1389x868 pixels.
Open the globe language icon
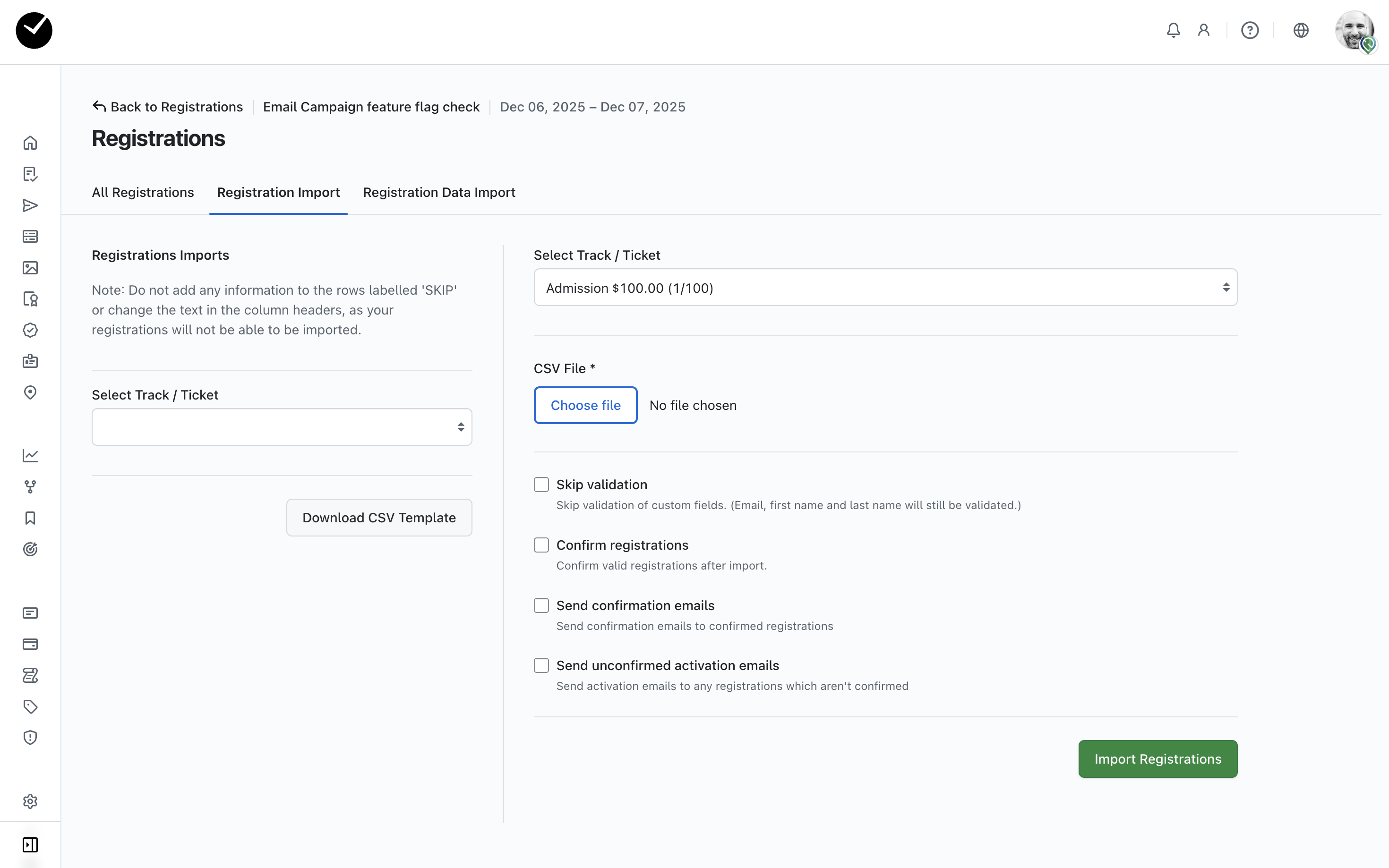tap(1301, 30)
